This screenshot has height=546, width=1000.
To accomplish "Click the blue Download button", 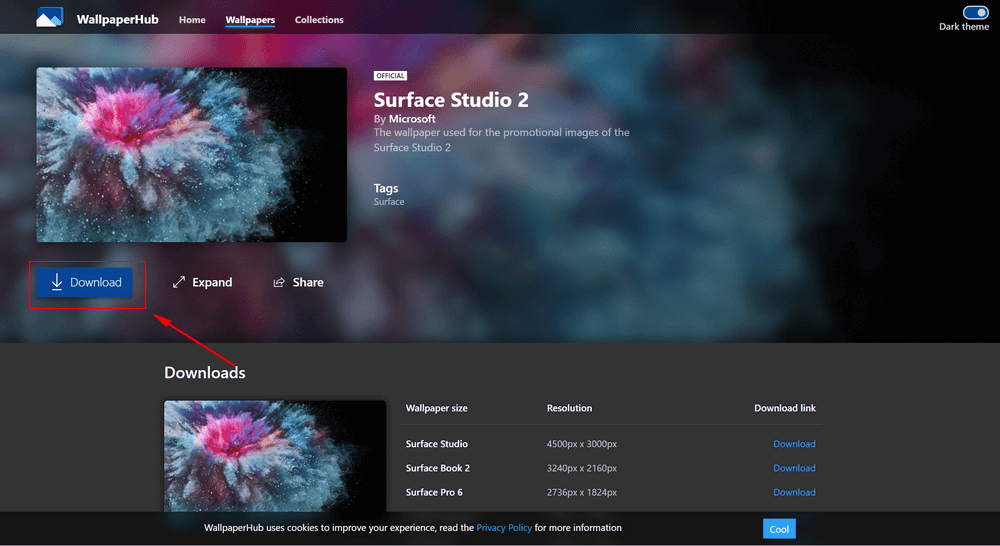I will click(x=84, y=283).
